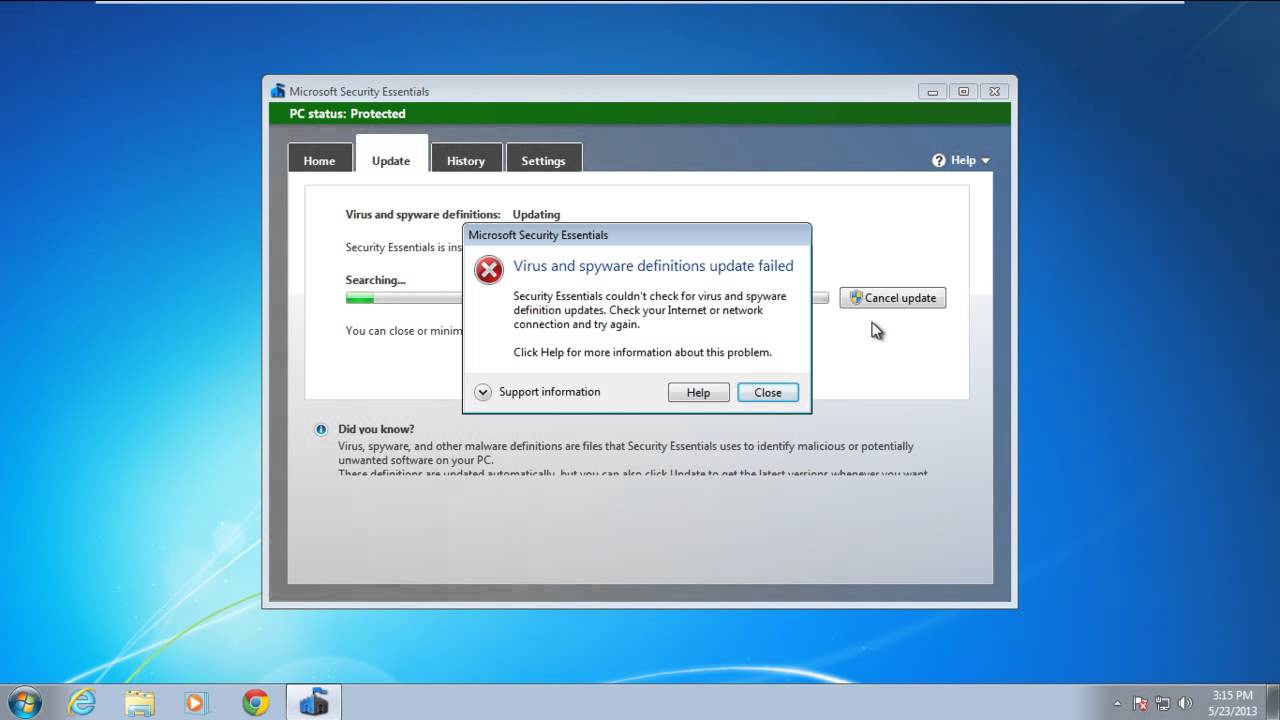The height and width of the screenshot is (720, 1280).
Task: Open the Windows Start menu
Action: pos(23,702)
